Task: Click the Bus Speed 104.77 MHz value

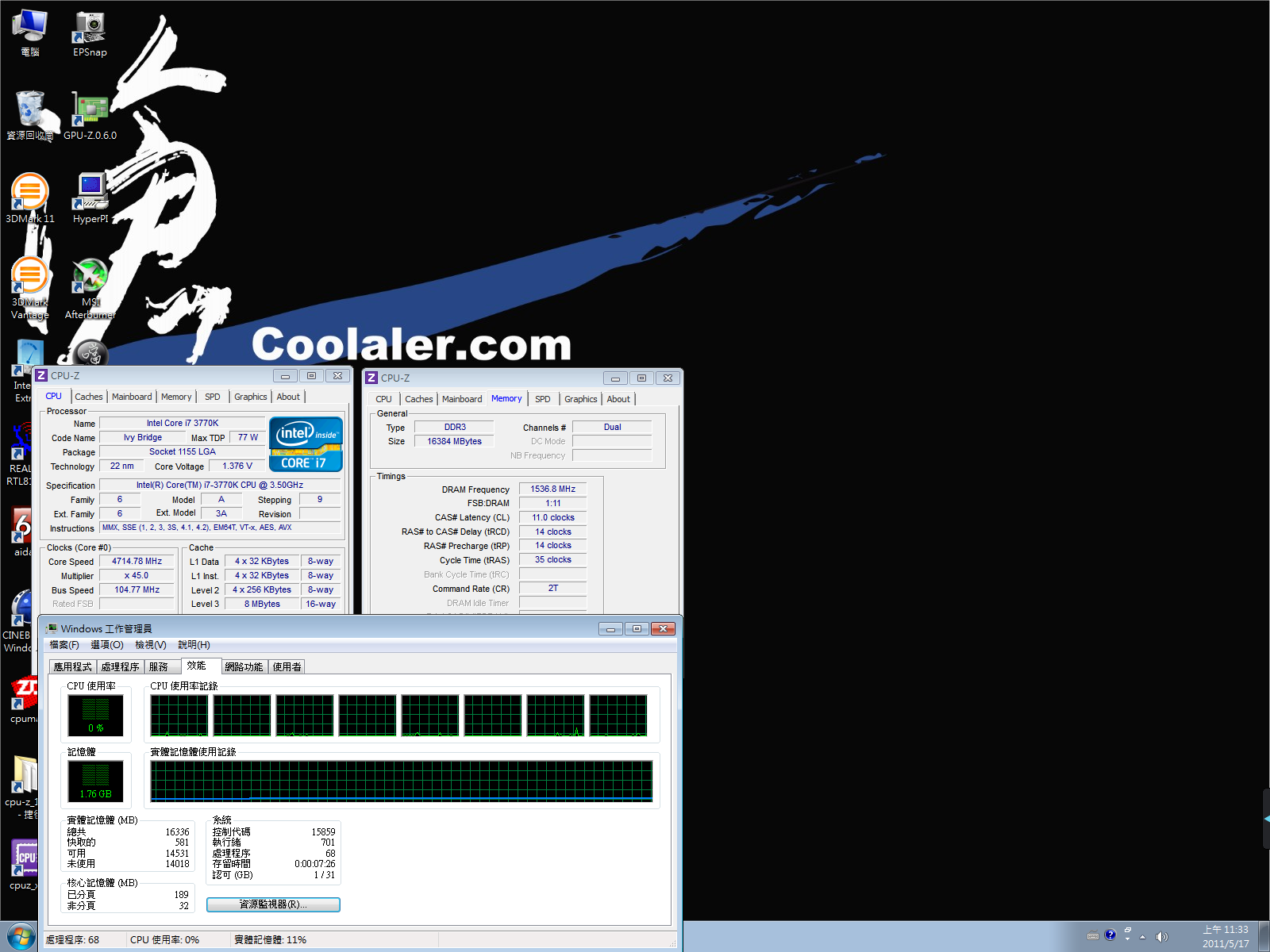Action: coord(137,589)
